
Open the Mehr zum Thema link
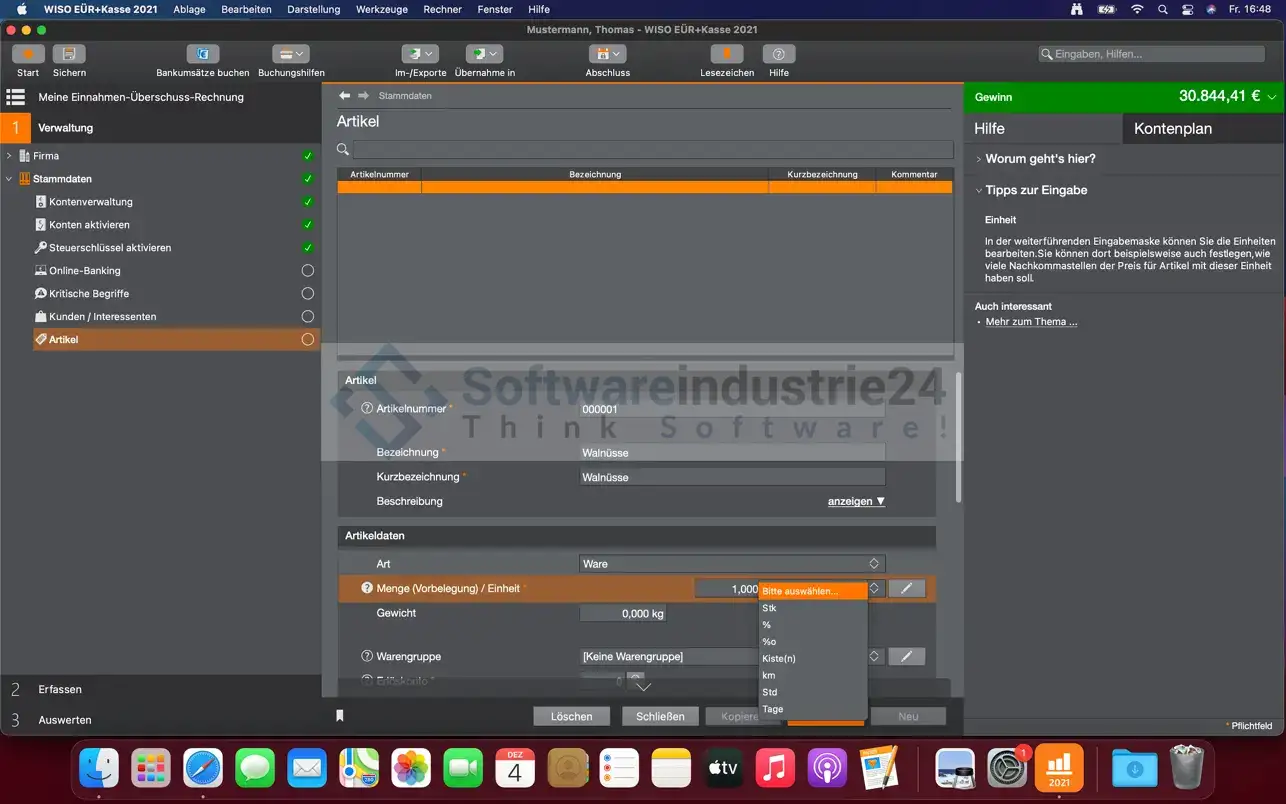(x=1031, y=322)
